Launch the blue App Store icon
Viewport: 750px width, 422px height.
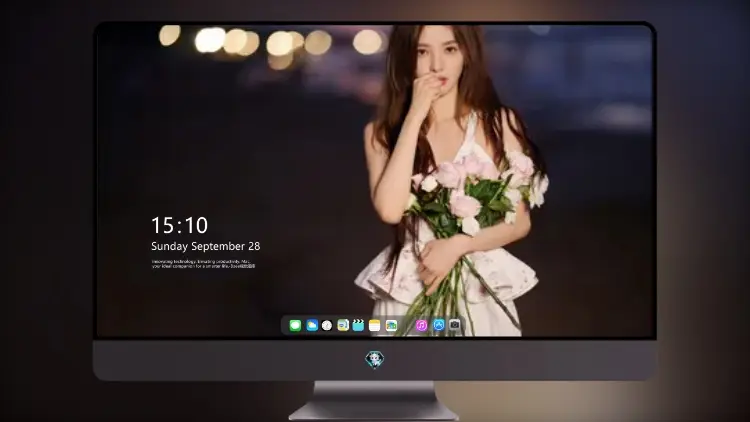coord(439,325)
